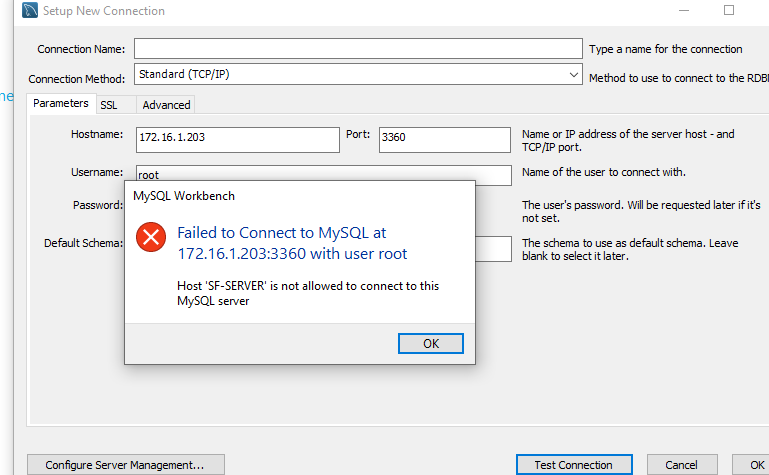Click the 'Connection Name:' label
This screenshot has height=475, width=769.
click(x=81, y=50)
